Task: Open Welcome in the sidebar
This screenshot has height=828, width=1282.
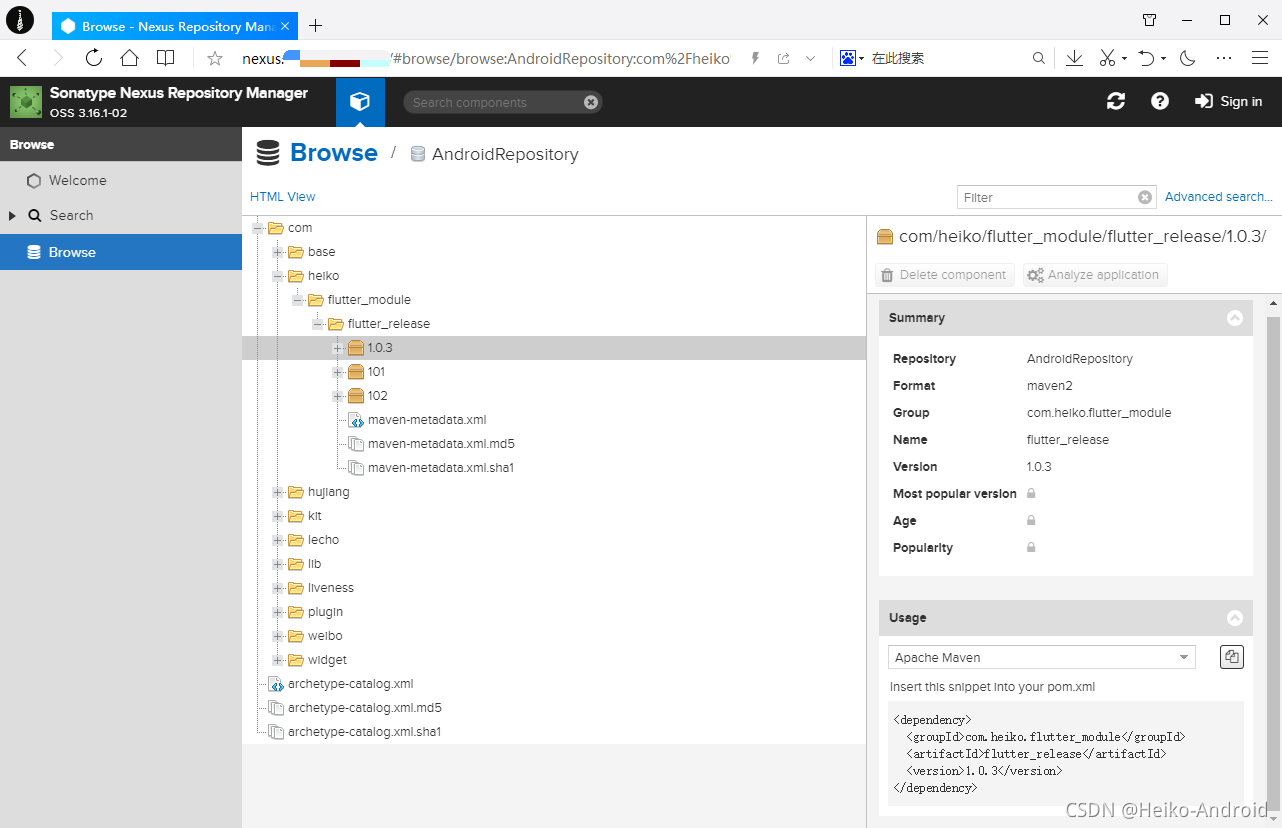Action: (77, 181)
